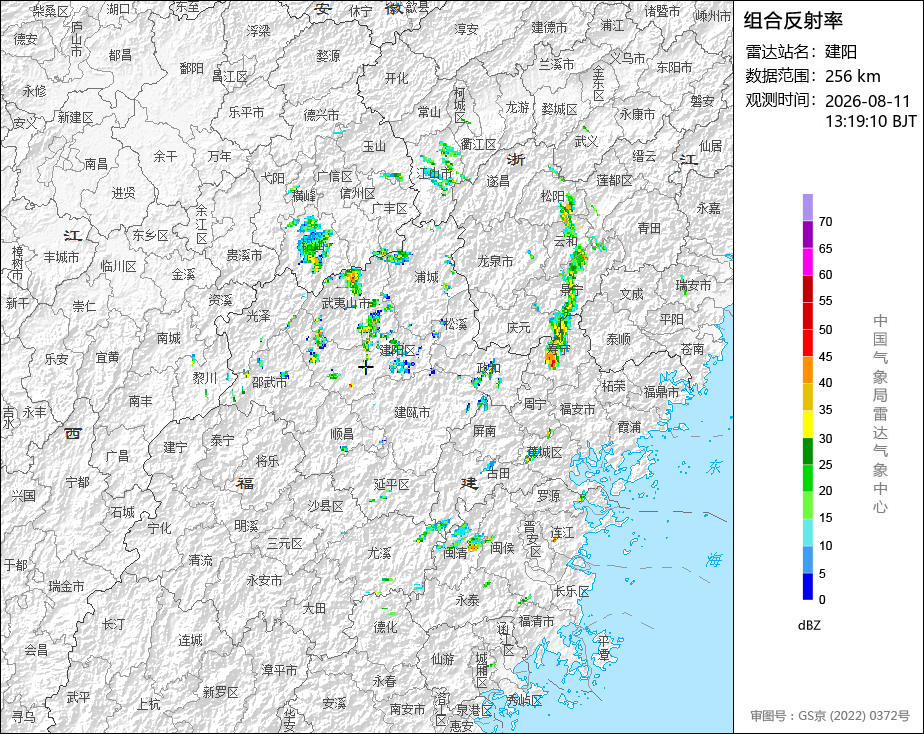This screenshot has height=734, width=924.
Task: Select the 开化 label
Action: [x=396, y=78]
